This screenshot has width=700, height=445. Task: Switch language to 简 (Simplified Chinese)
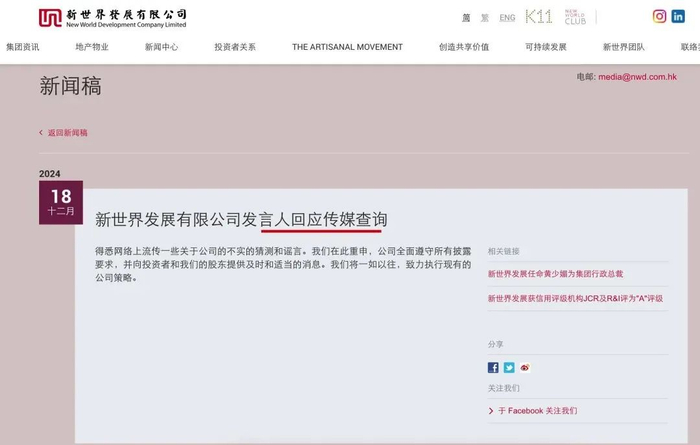tap(466, 18)
